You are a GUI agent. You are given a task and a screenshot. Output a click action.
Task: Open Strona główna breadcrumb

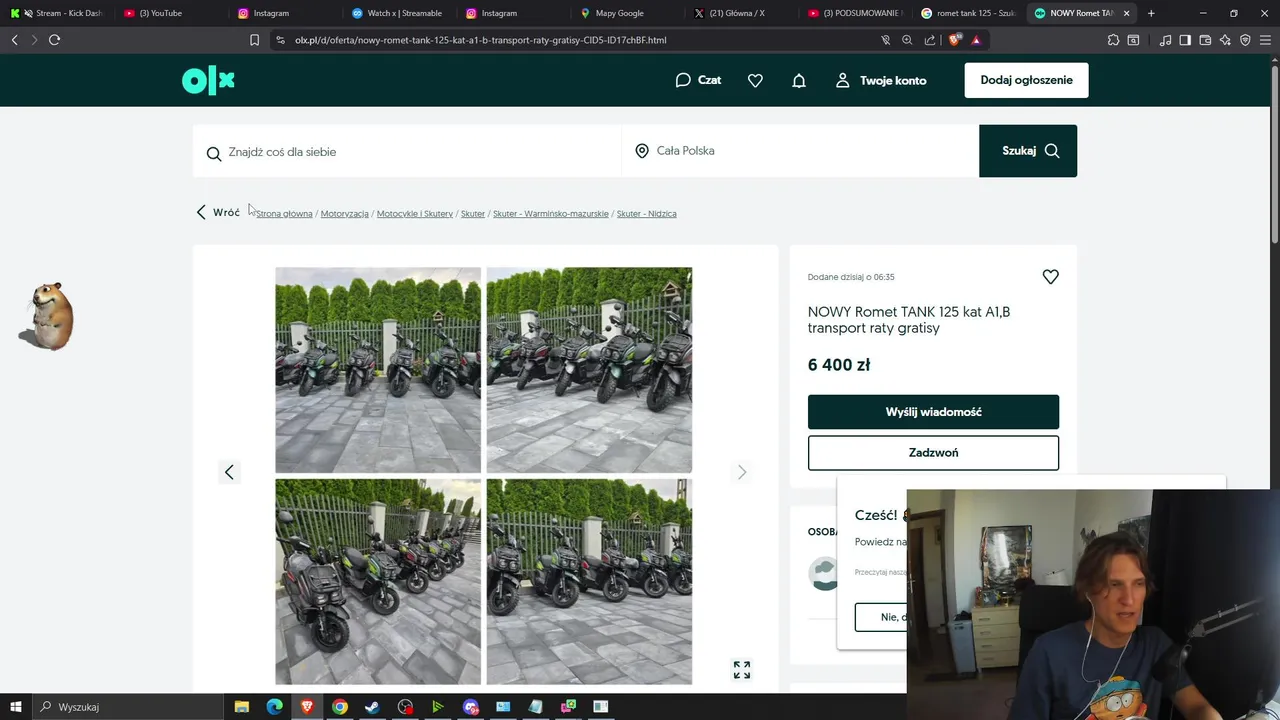[284, 214]
